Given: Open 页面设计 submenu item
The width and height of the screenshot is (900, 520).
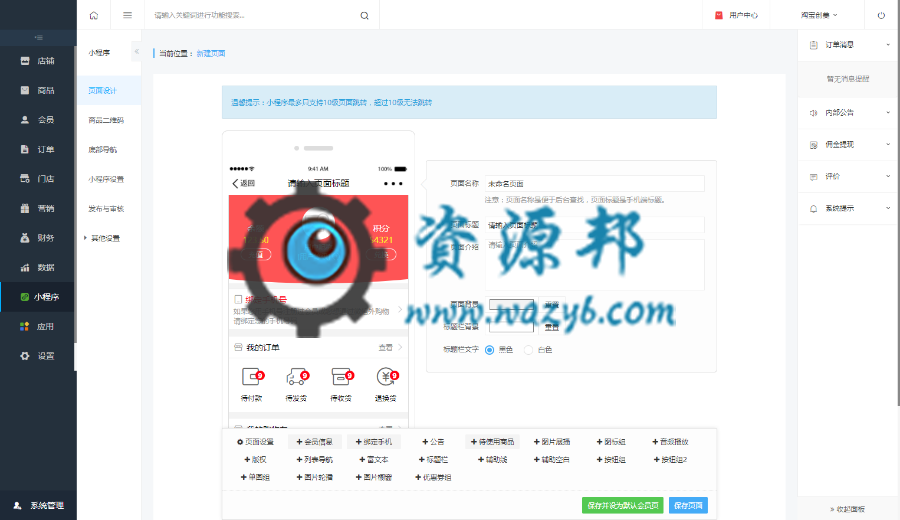Looking at the screenshot, I should pos(109,91).
